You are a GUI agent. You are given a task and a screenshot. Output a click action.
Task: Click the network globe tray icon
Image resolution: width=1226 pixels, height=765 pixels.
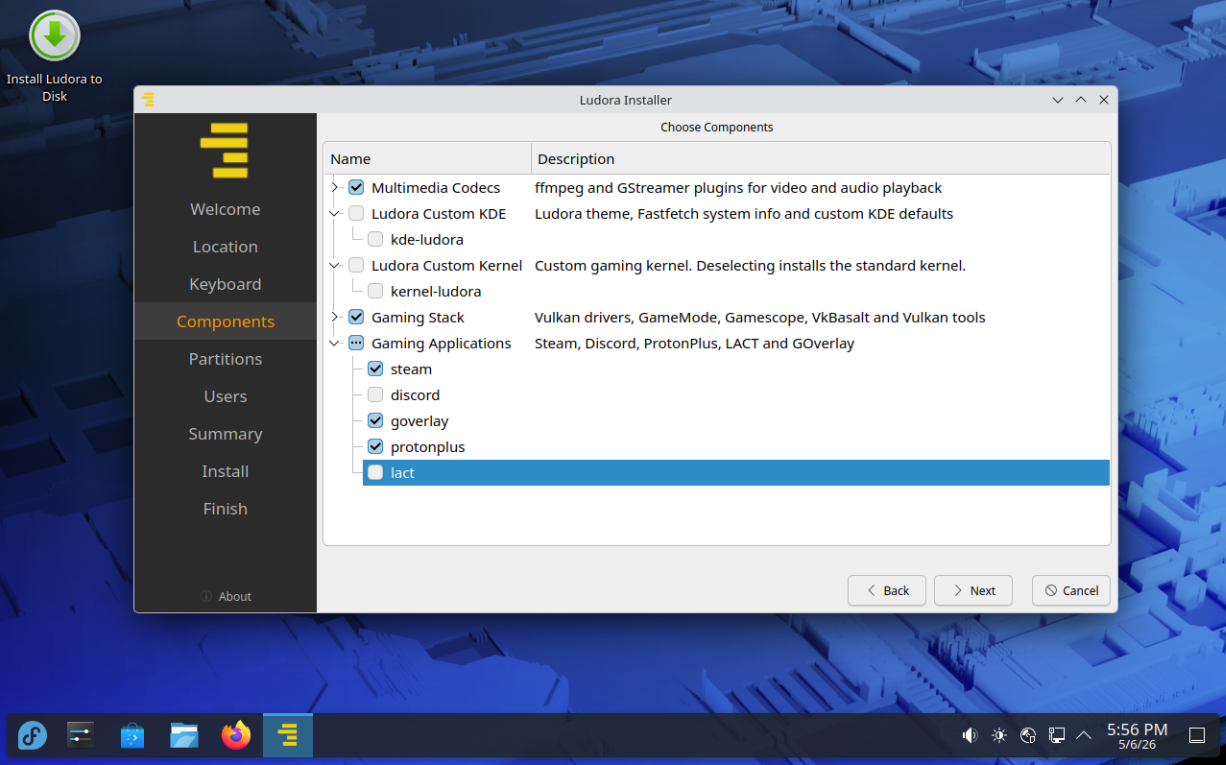click(1027, 736)
